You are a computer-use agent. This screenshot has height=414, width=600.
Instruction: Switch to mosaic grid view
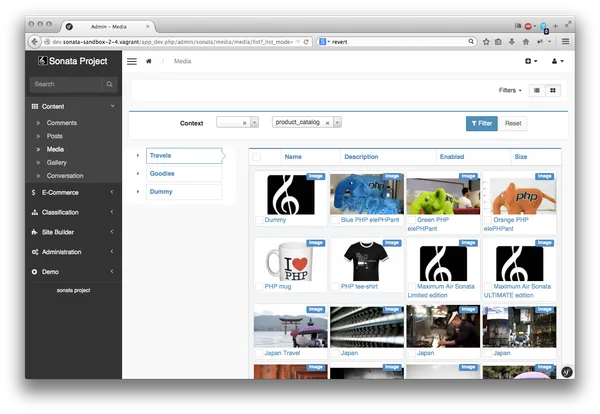pos(553,90)
